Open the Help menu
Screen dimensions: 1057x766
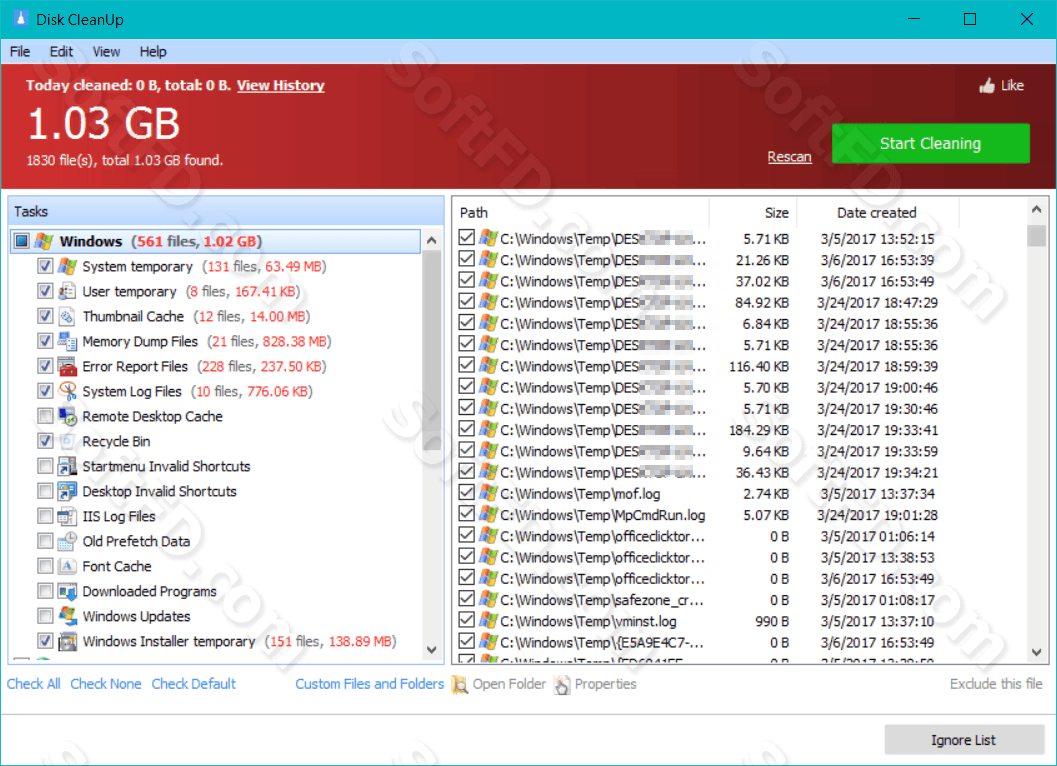153,51
